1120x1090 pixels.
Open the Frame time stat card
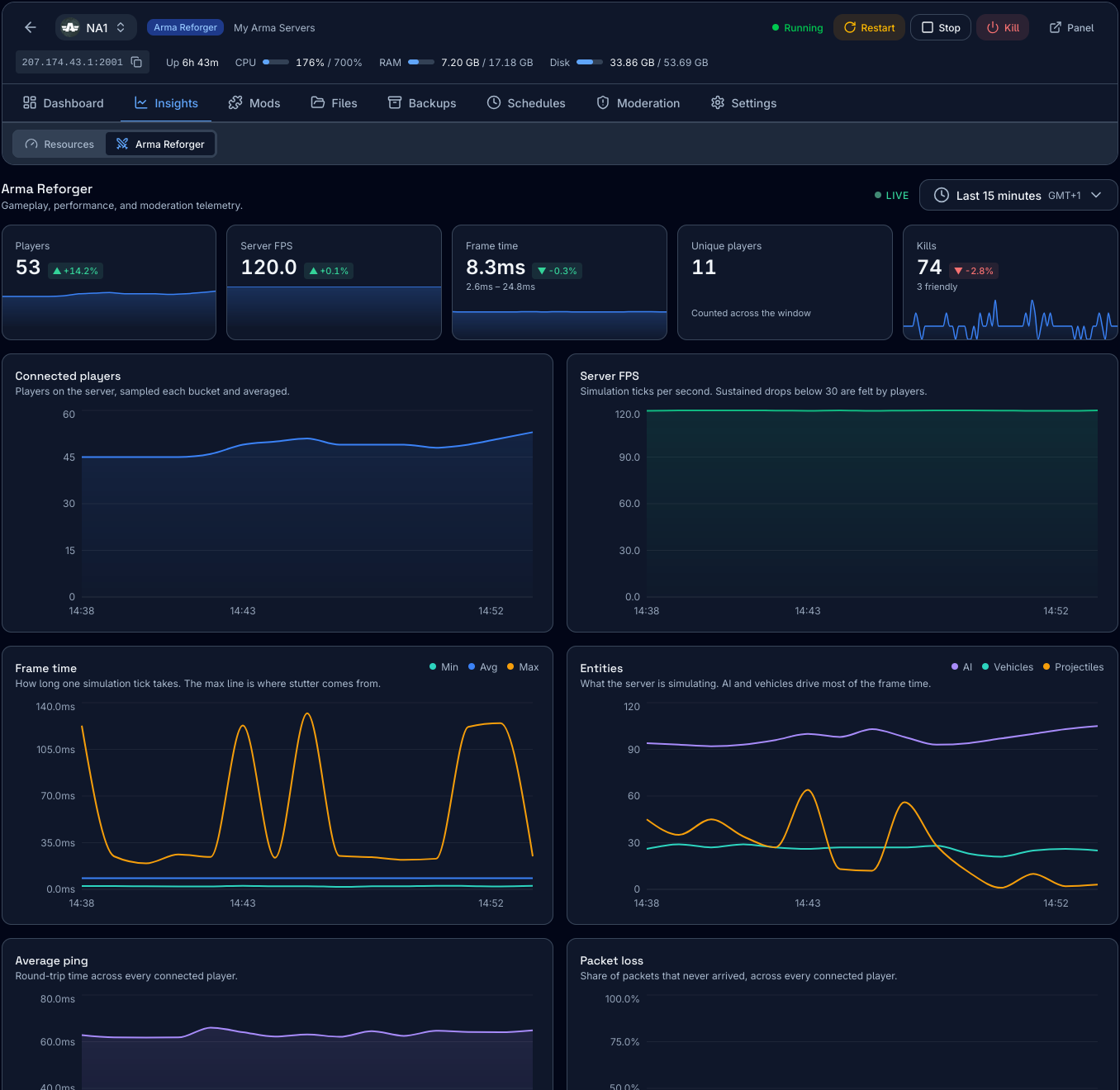[x=559, y=282]
